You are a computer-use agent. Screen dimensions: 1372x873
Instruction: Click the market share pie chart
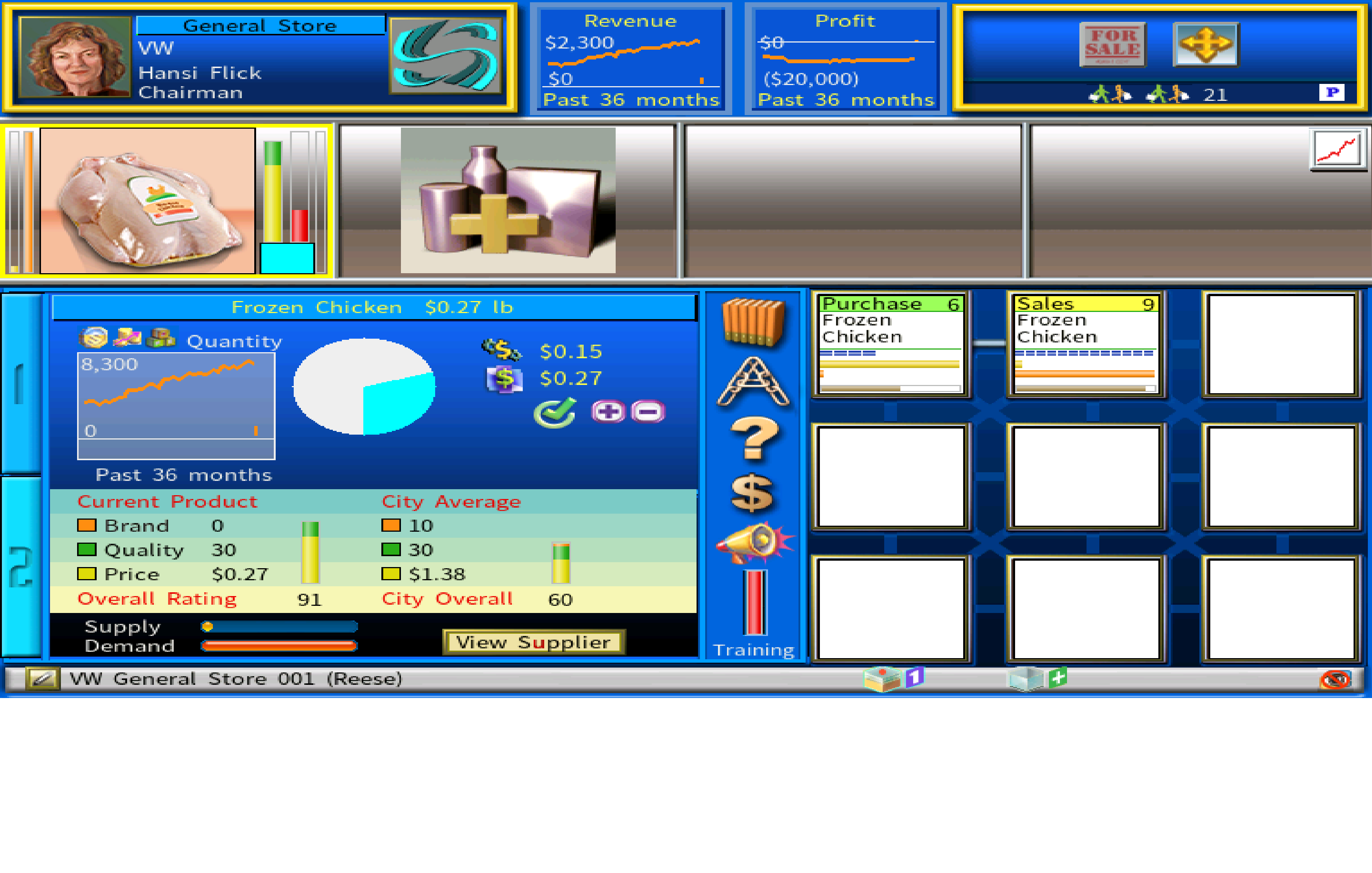364,386
